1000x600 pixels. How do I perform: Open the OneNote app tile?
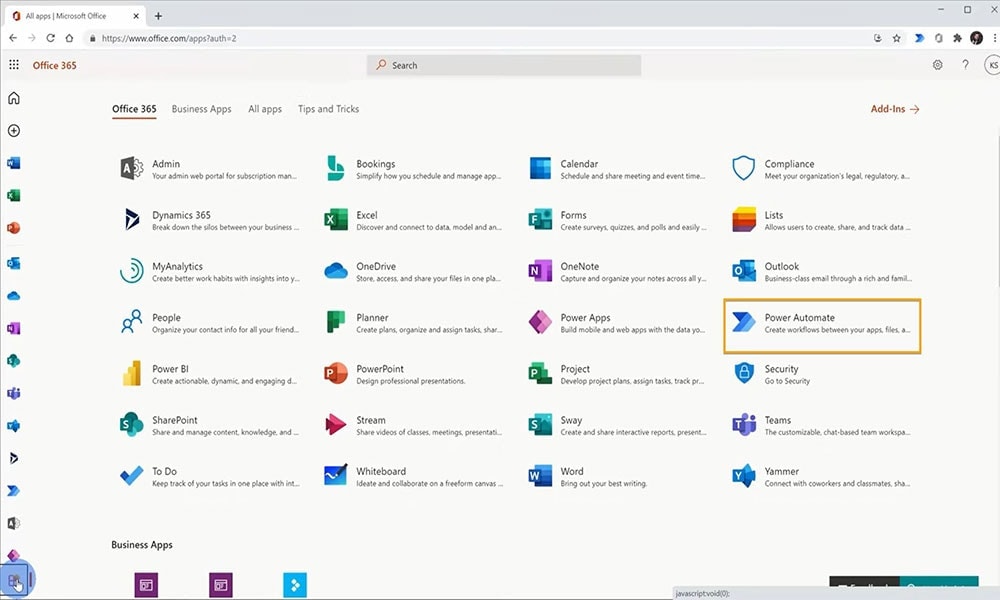click(x=617, y=272)
